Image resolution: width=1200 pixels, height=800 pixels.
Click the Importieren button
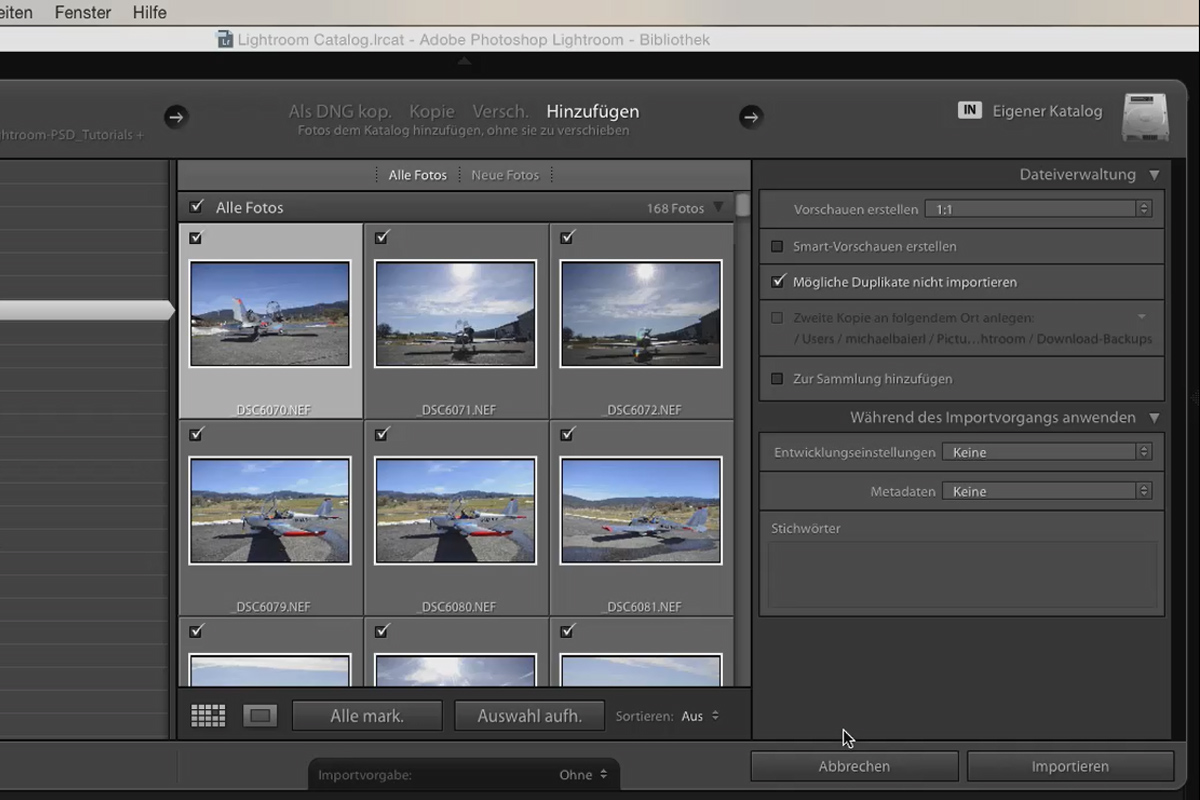1070,767
